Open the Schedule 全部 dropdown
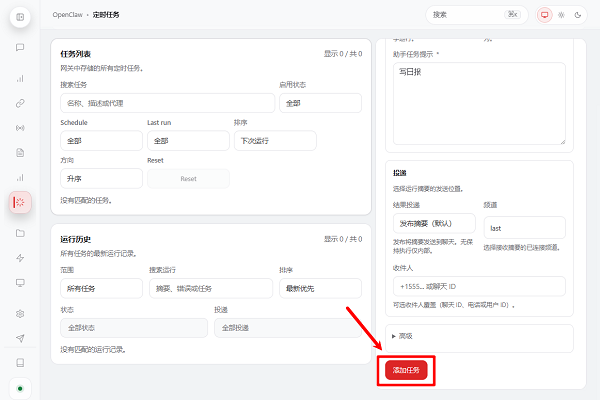 point(101,140)
